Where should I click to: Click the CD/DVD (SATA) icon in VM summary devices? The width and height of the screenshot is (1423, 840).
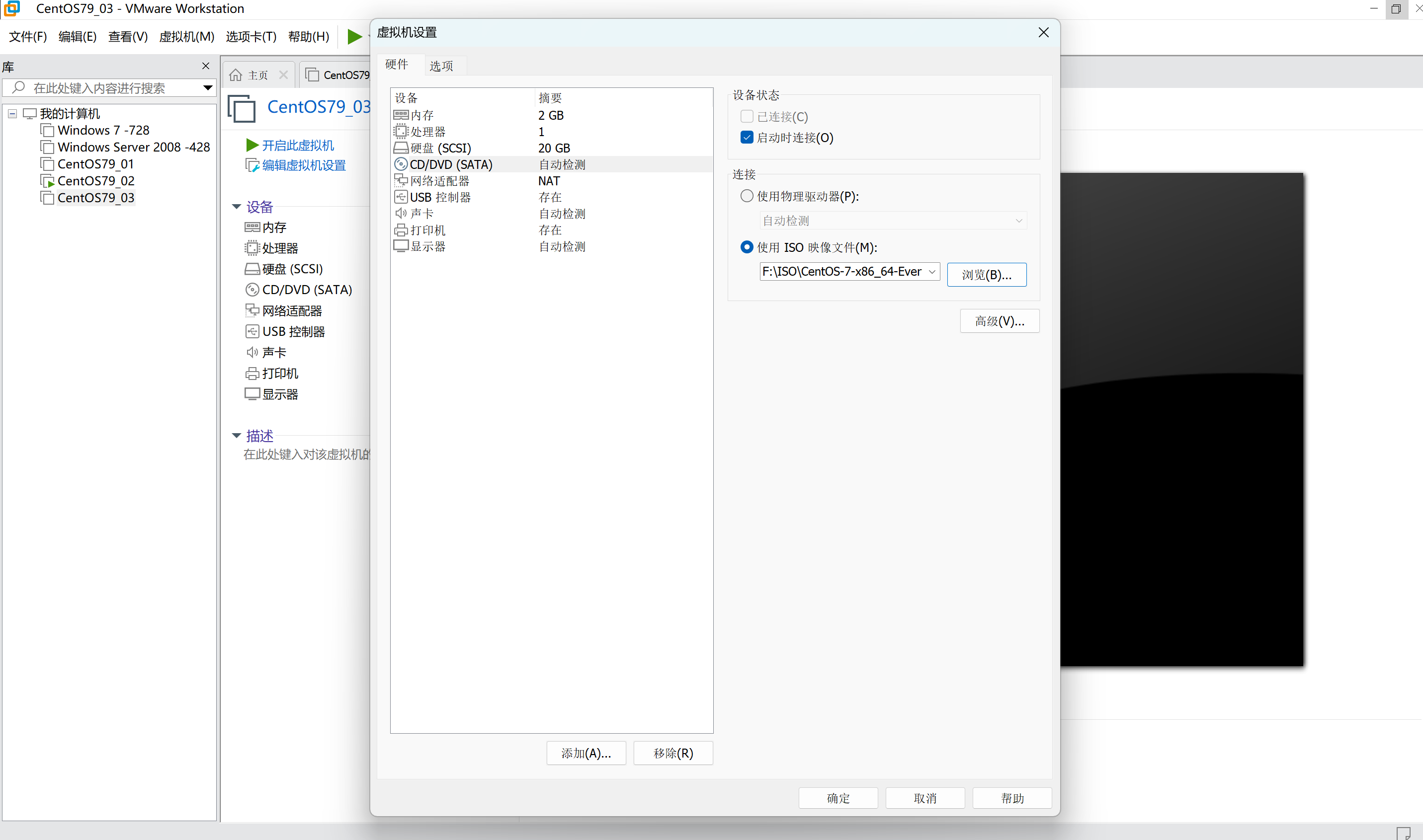(252, 290)
